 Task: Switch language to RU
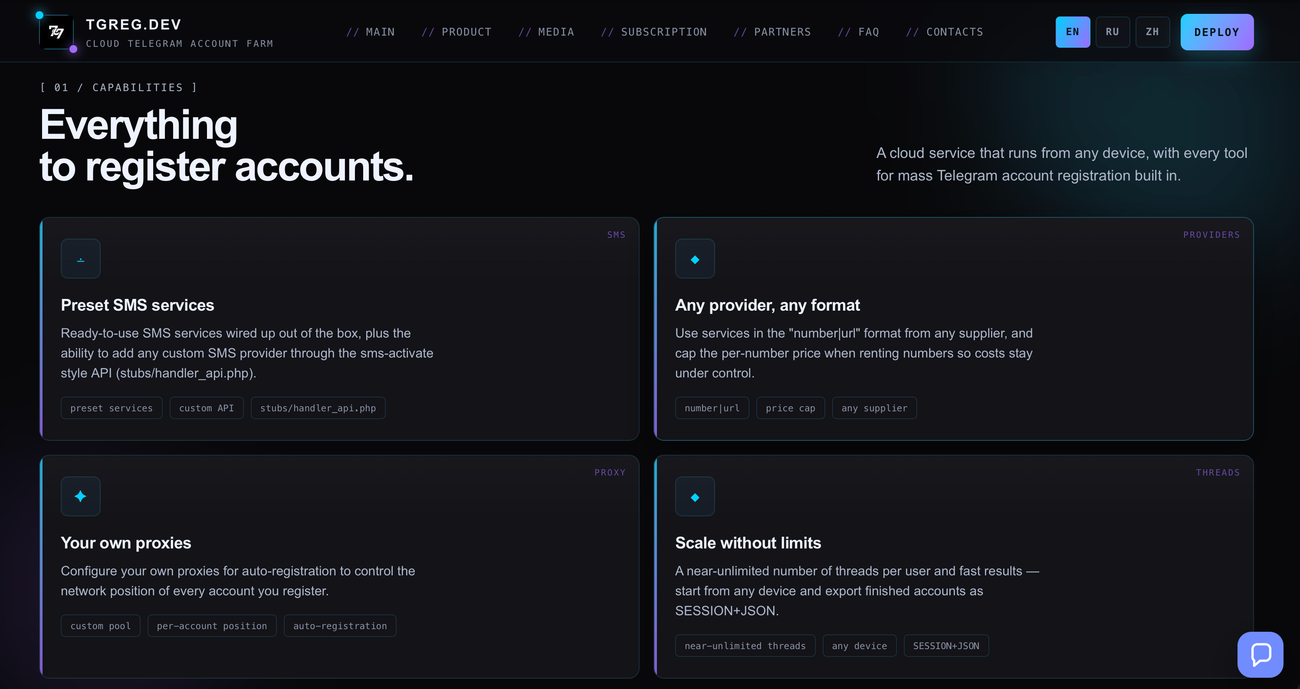[x=1113, y=32]
